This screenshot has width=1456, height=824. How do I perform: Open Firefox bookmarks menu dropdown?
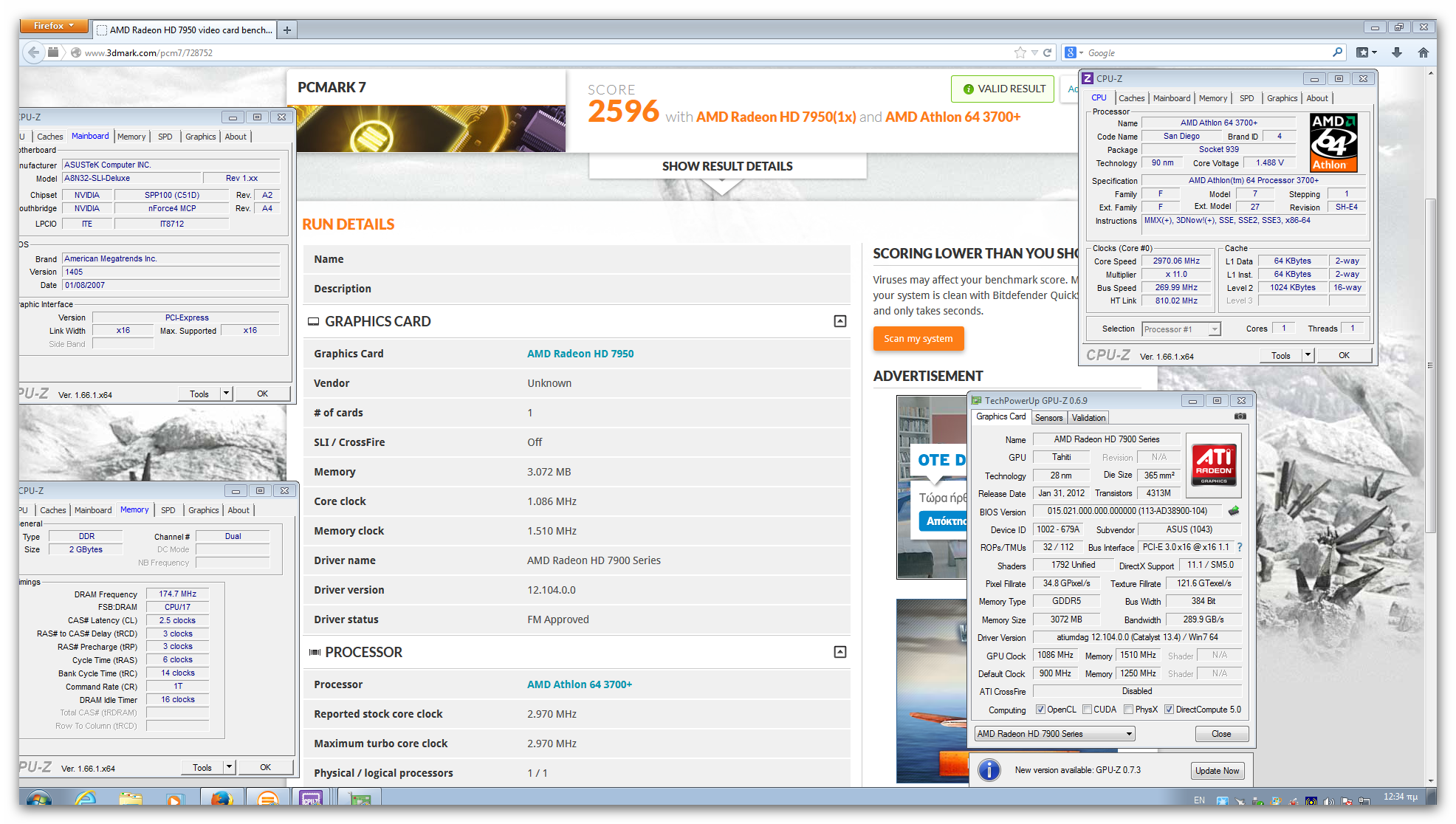[1367, 52]
